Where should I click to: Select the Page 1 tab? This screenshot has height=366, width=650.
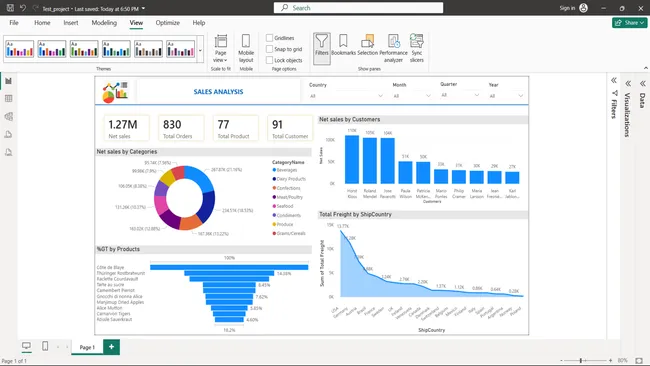pos(87,347)
